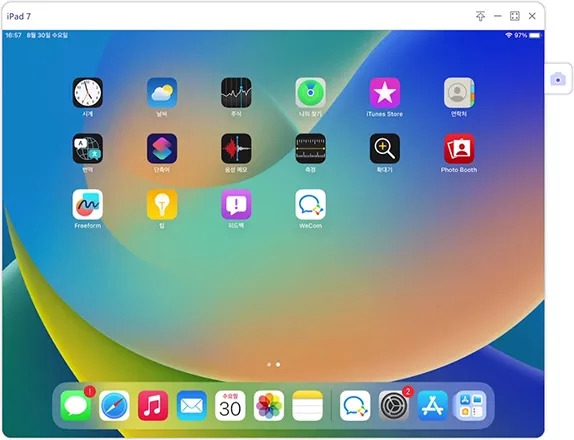Open the Find My app icon

310,93
